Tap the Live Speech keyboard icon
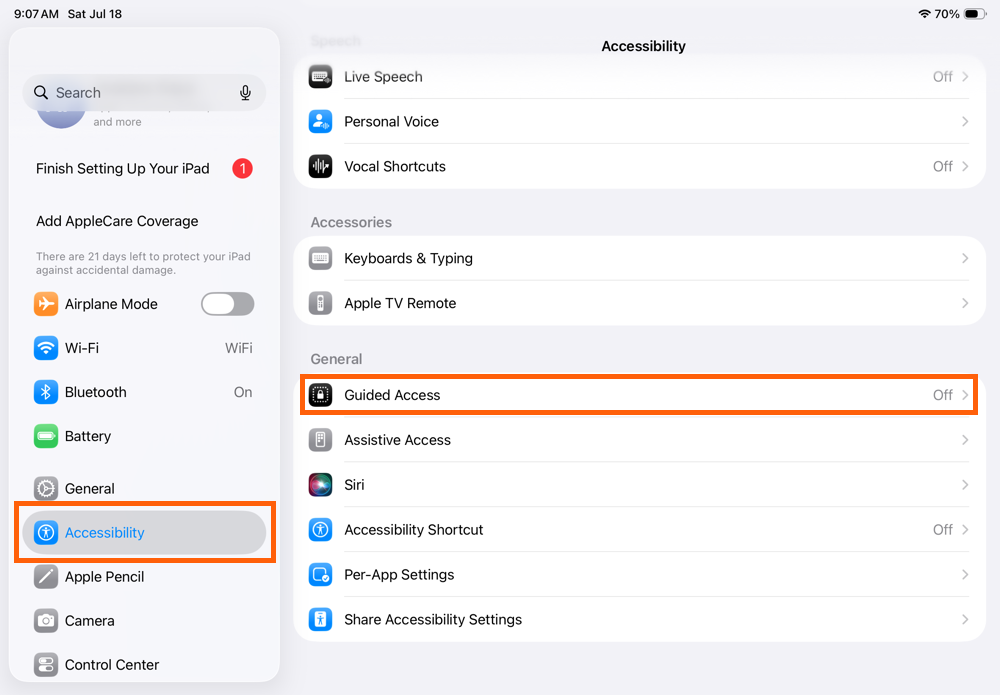1000x695 pixels. 320,77
